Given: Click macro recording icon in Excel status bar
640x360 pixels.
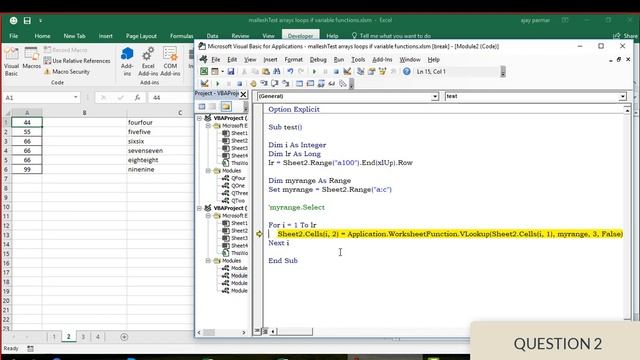Looking at the screenshot, I should point(30,349).
